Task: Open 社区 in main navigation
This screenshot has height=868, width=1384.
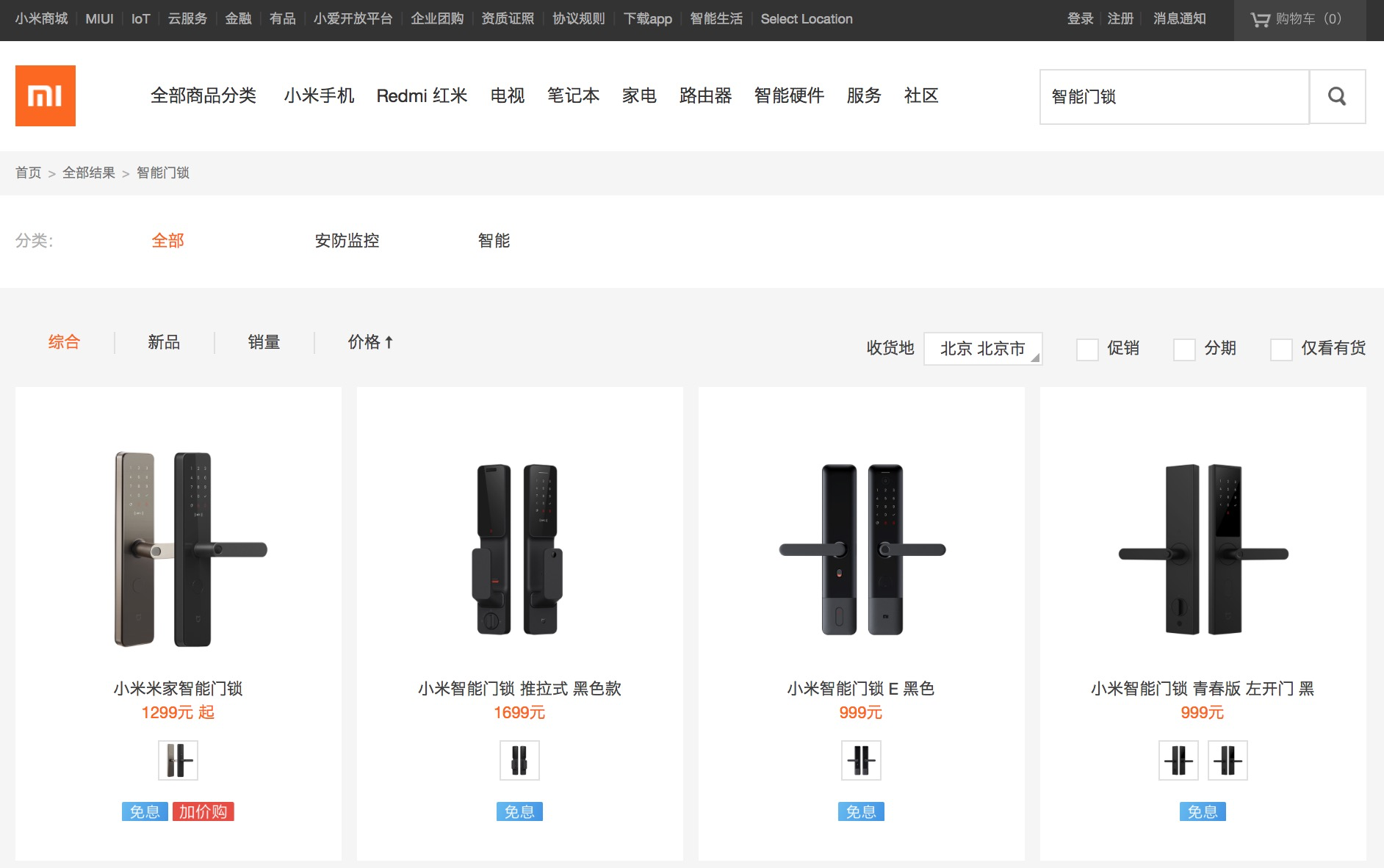Action: click(x=921, y=95)
